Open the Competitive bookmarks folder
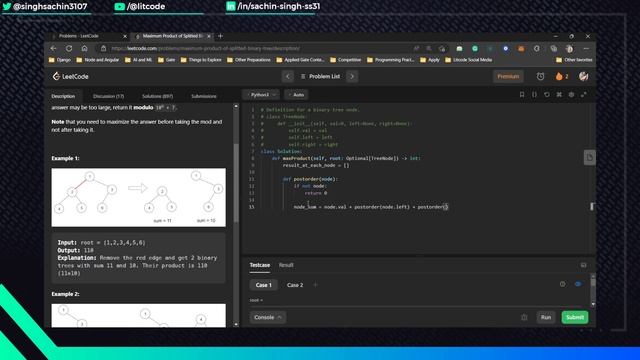The image size is (640, 360). point(345,60)
